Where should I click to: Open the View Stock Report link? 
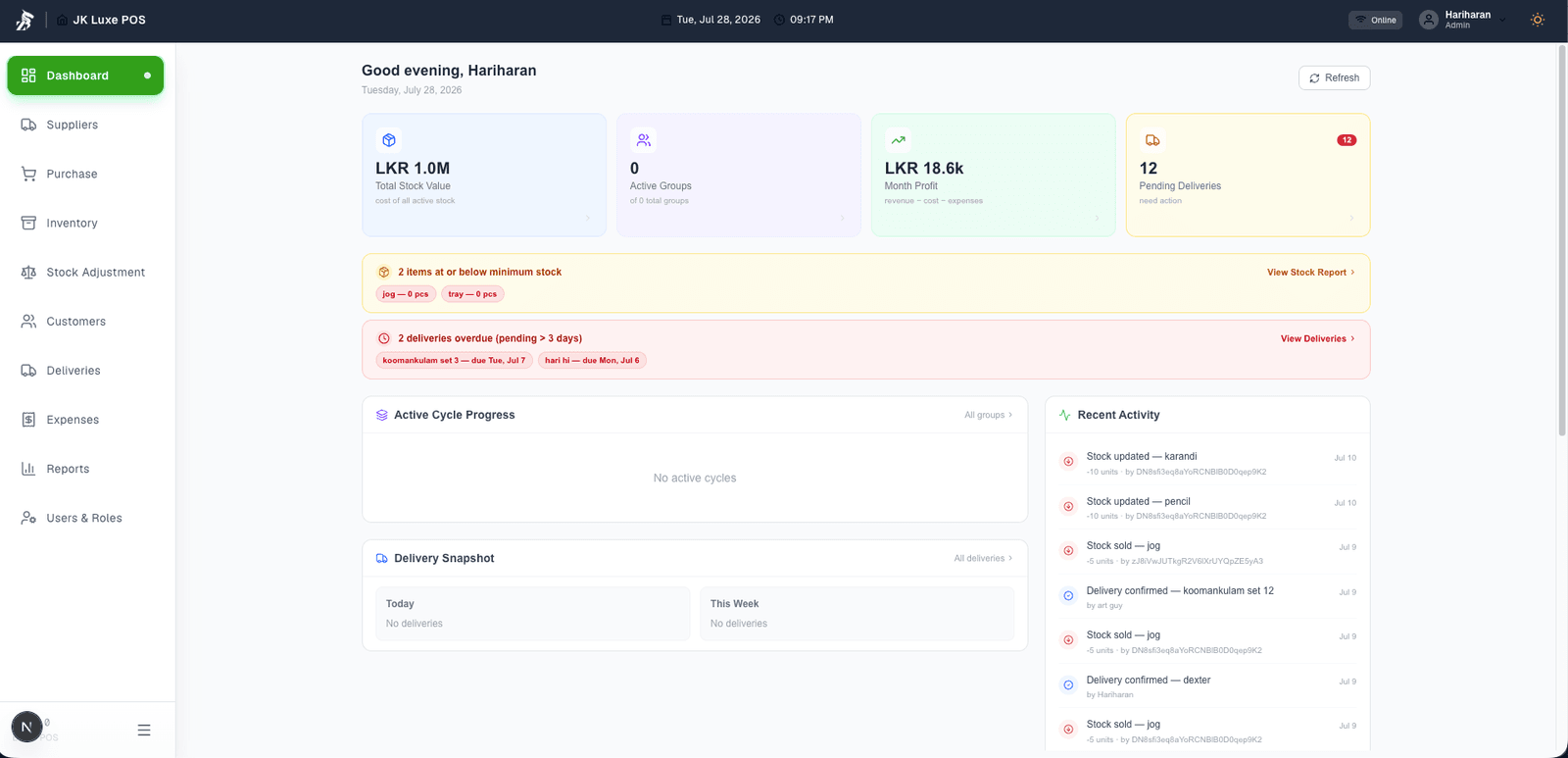click(1310, 273)
